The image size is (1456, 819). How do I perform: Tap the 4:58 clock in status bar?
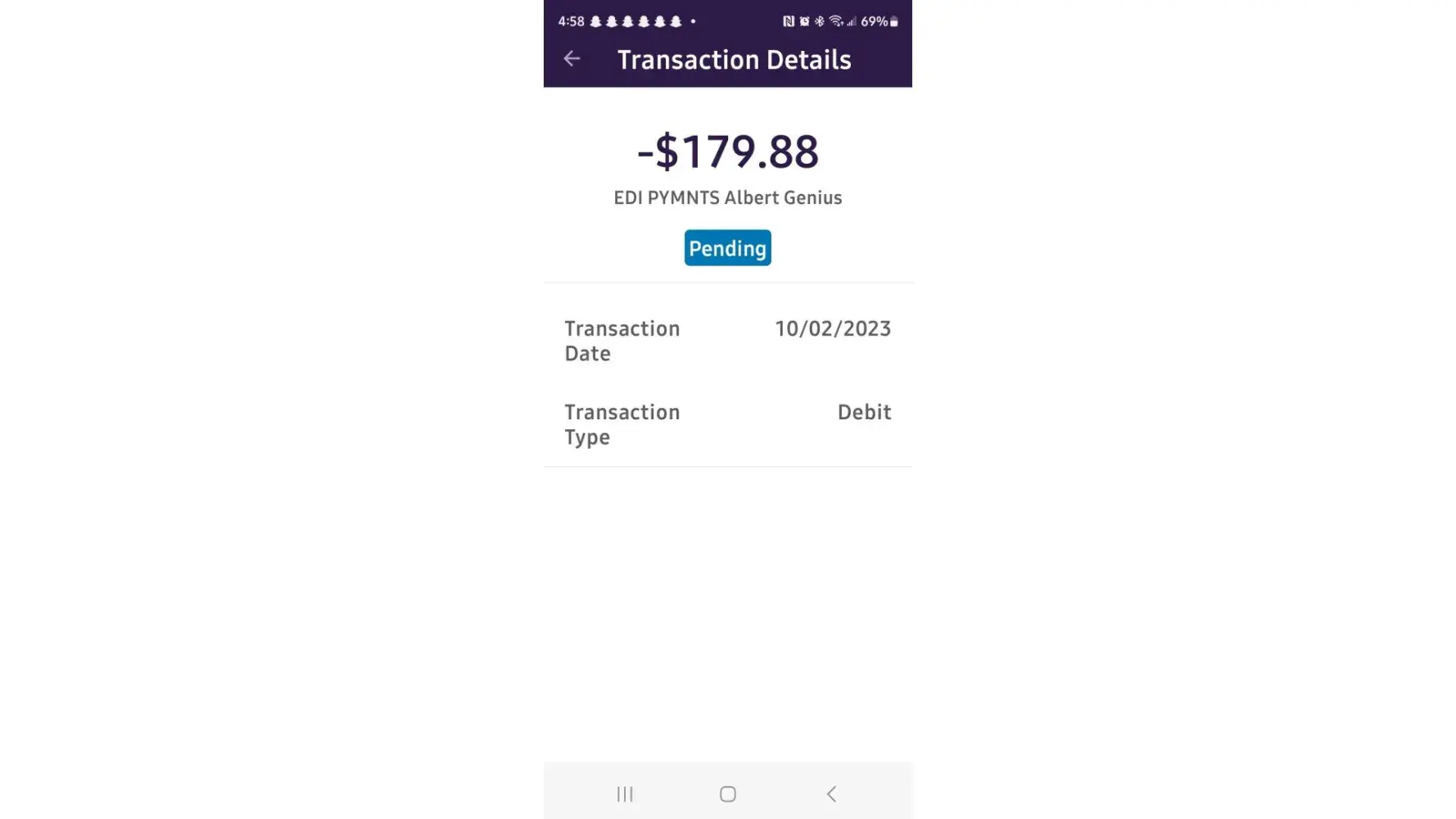click(571, 21)
